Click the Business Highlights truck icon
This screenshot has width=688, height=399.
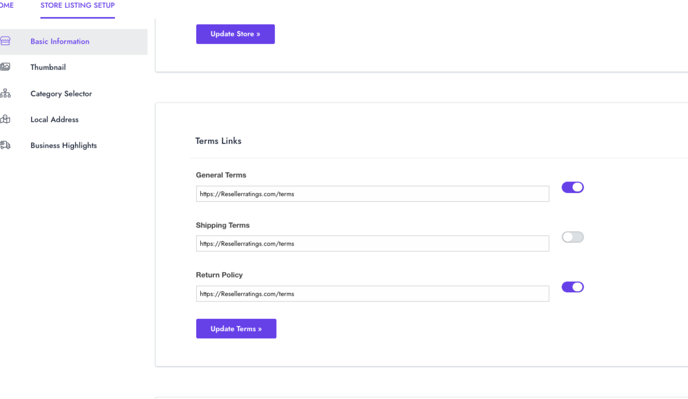pyautogui.click(x=5, y=145)
